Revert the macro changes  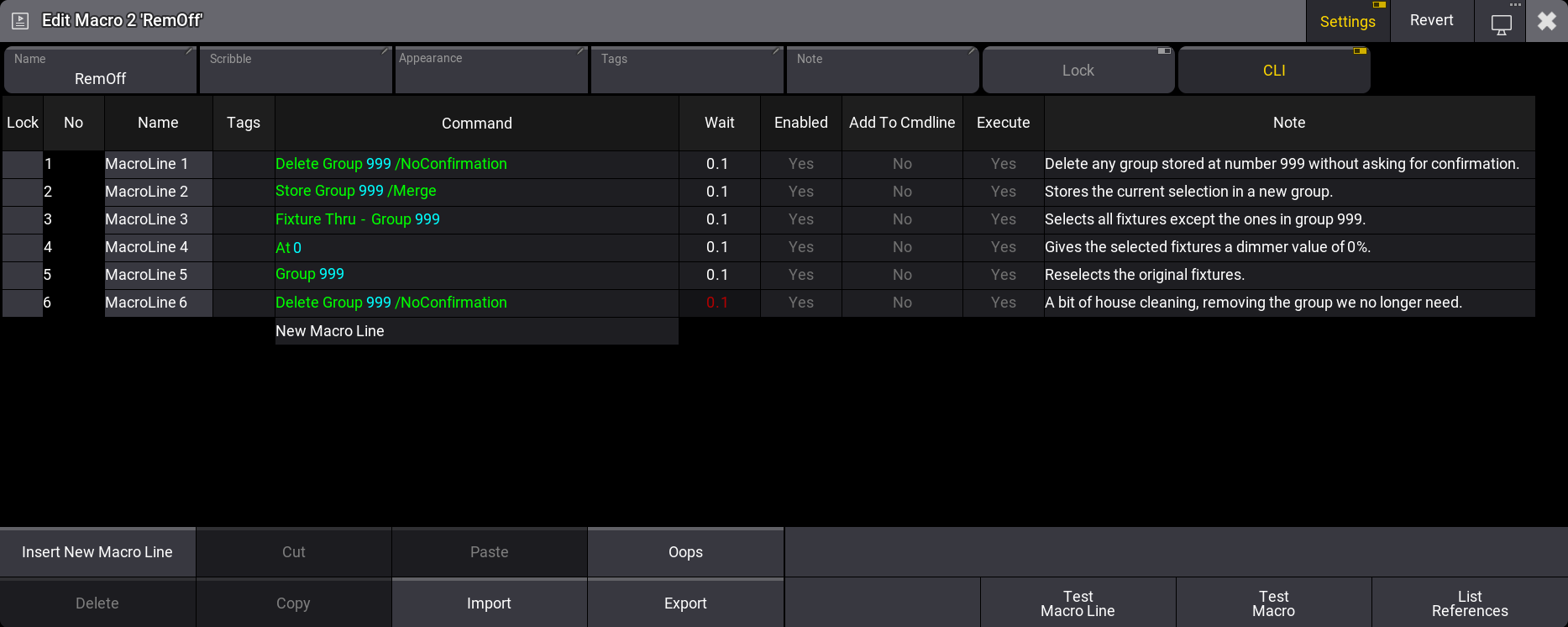[1431, 21]
